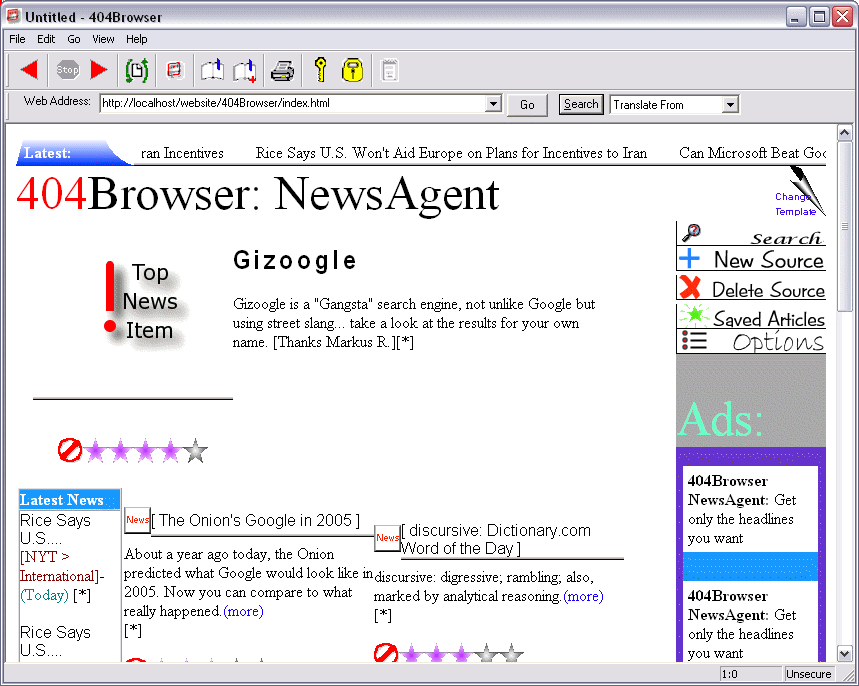The width and height of the screenshot is (859, 686).
Task: Click the red block icon beside Gizoogle stars
Action: (70, 450)
